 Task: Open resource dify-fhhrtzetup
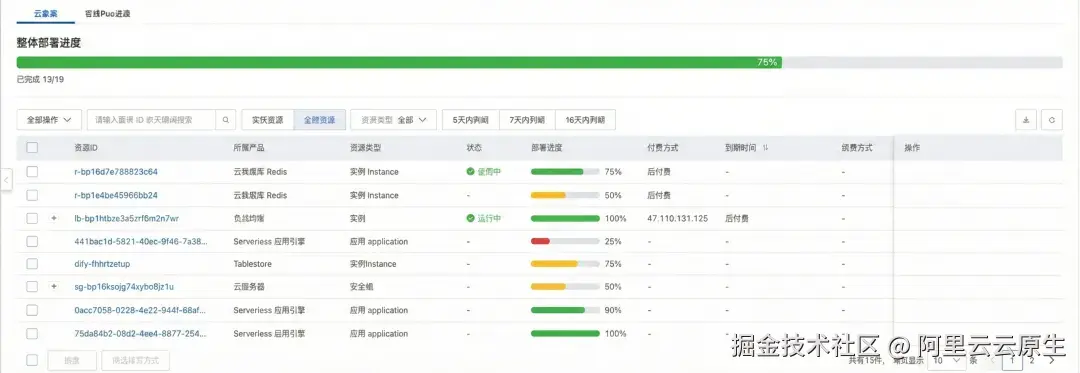102,264
